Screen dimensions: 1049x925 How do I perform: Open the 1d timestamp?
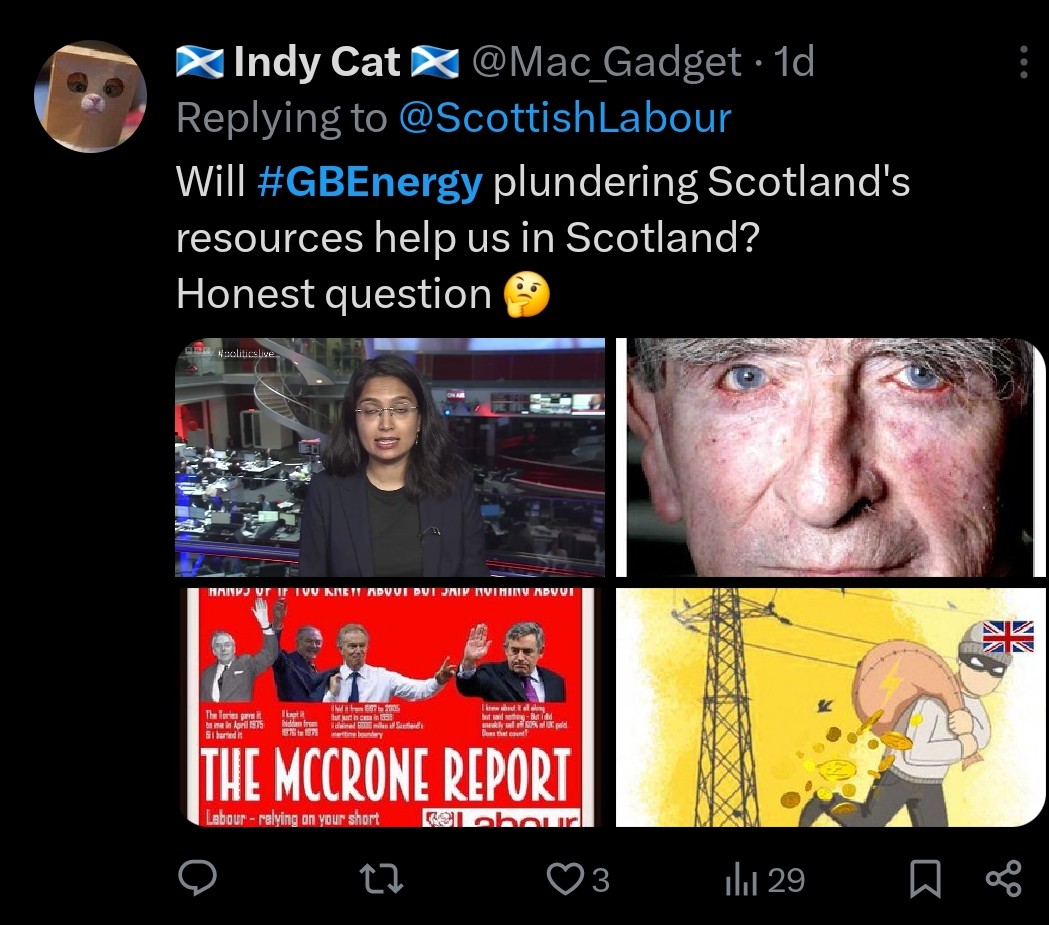point(794,62)
